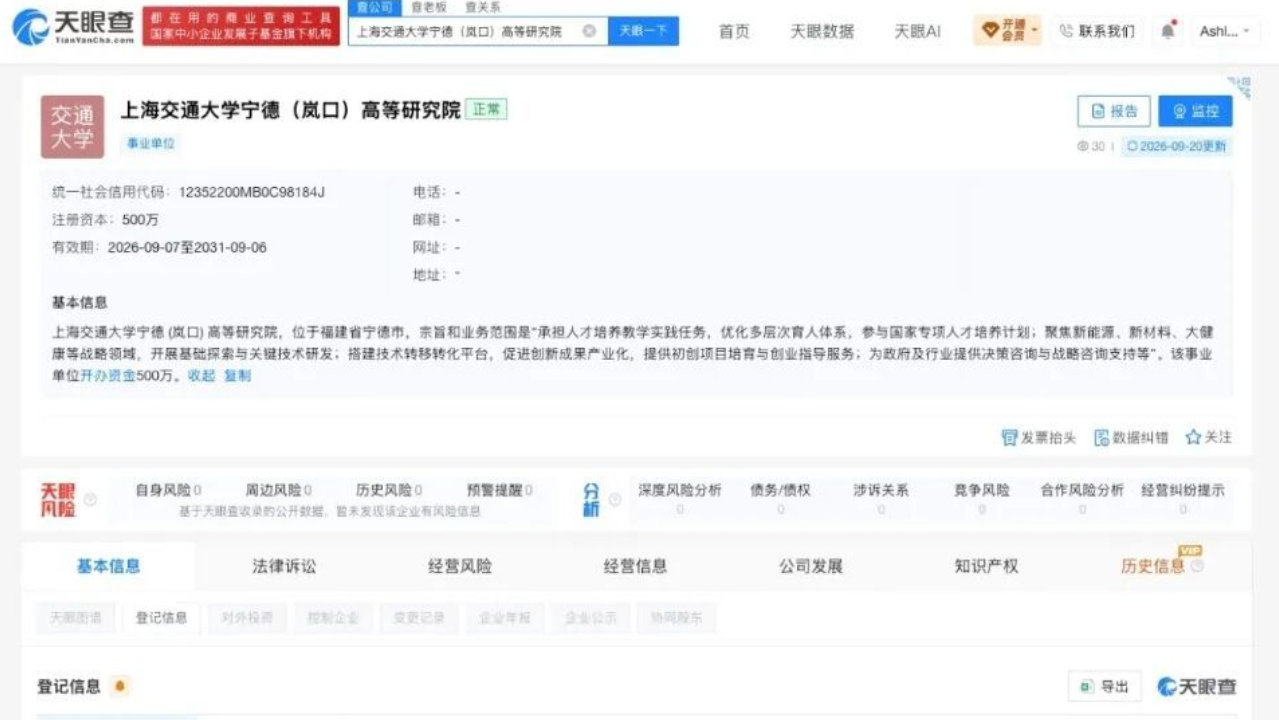Image resolution: width=1279 pixels, height=720 pixels.
Task: Select the 天眼图谱 sub-tab
Action: (76, 618)
